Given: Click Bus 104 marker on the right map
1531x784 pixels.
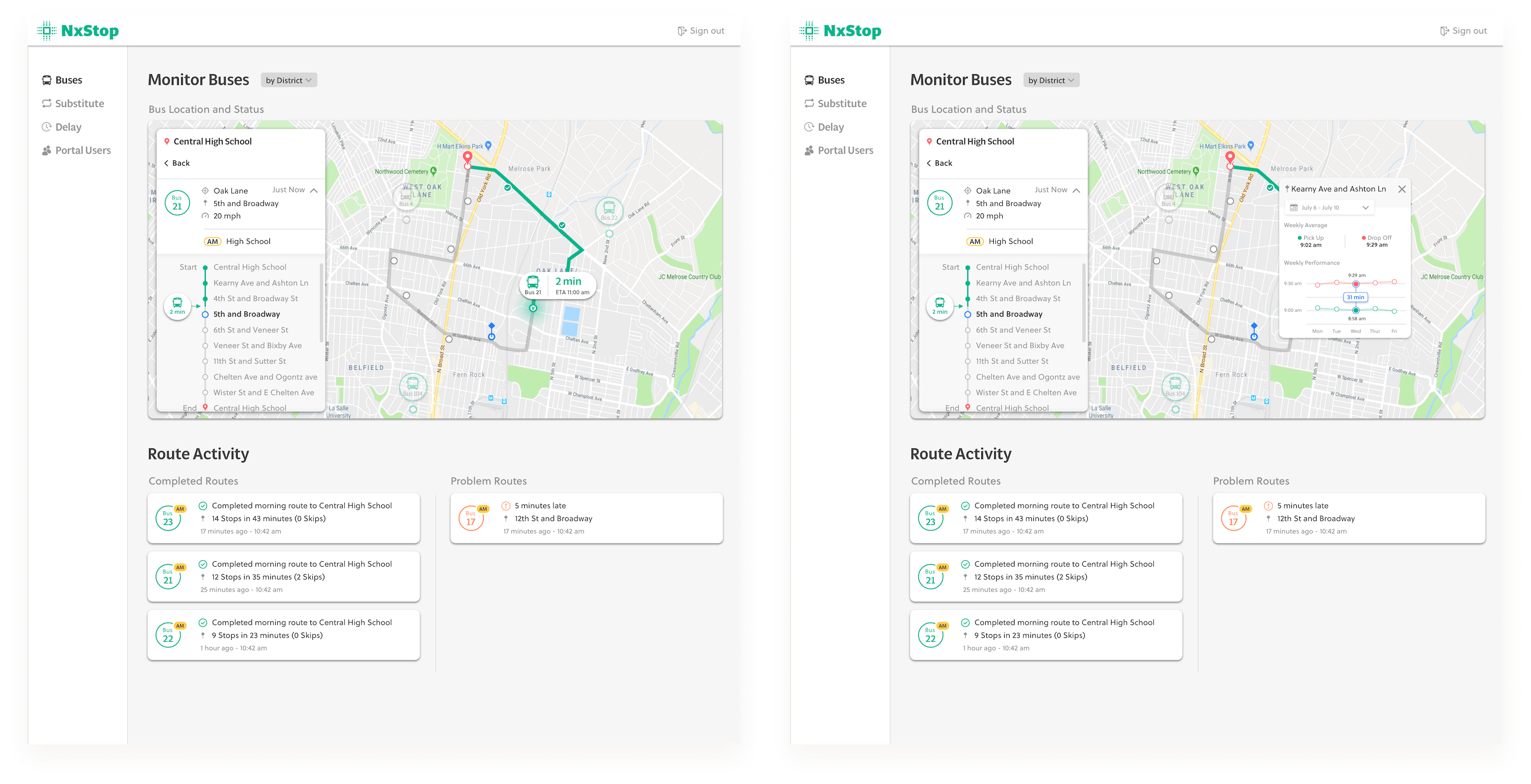Looking at the screenshot, I should tap(1175, 386).
